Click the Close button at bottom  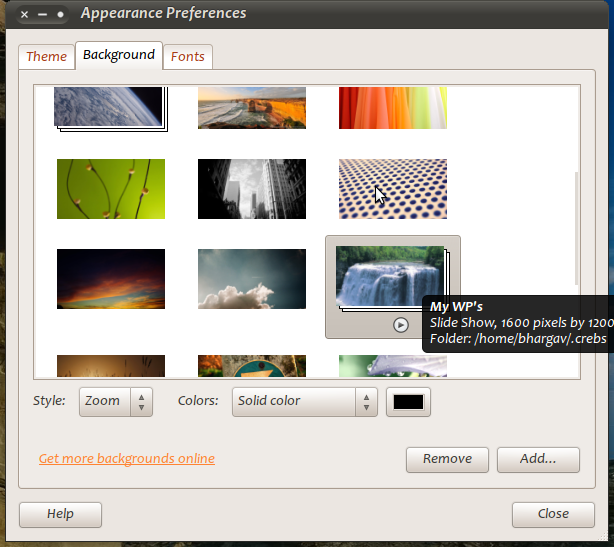553,515
